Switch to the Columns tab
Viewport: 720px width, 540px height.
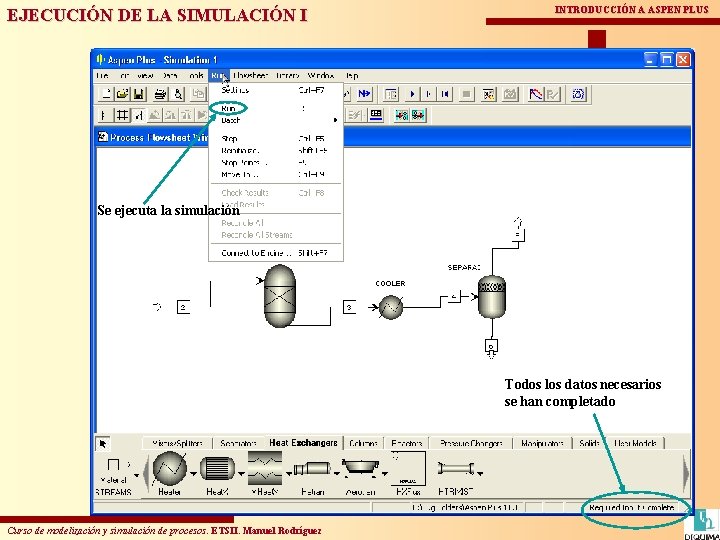tap(363, 444)
